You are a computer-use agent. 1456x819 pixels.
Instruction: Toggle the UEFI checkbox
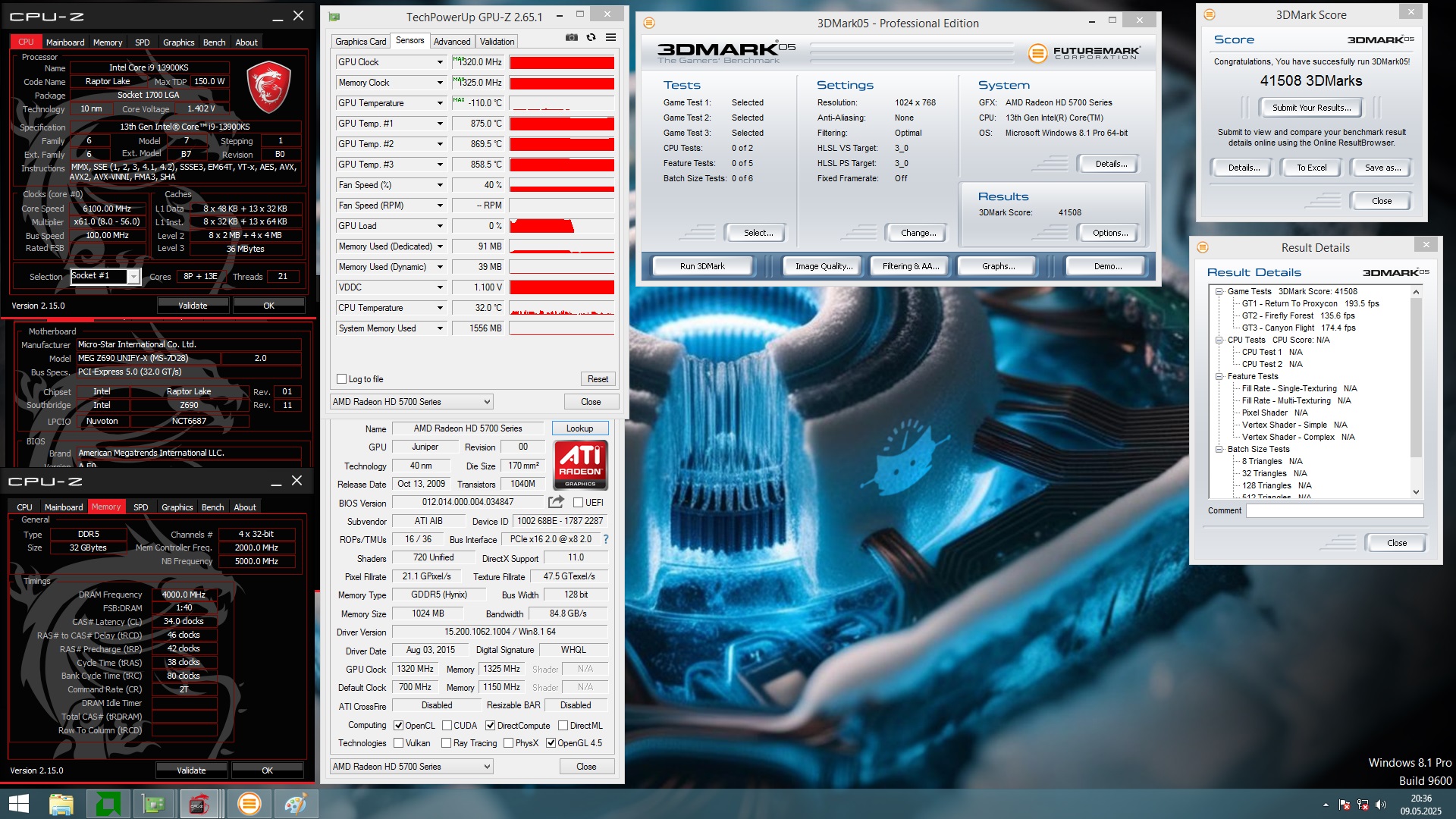point(578,502)
